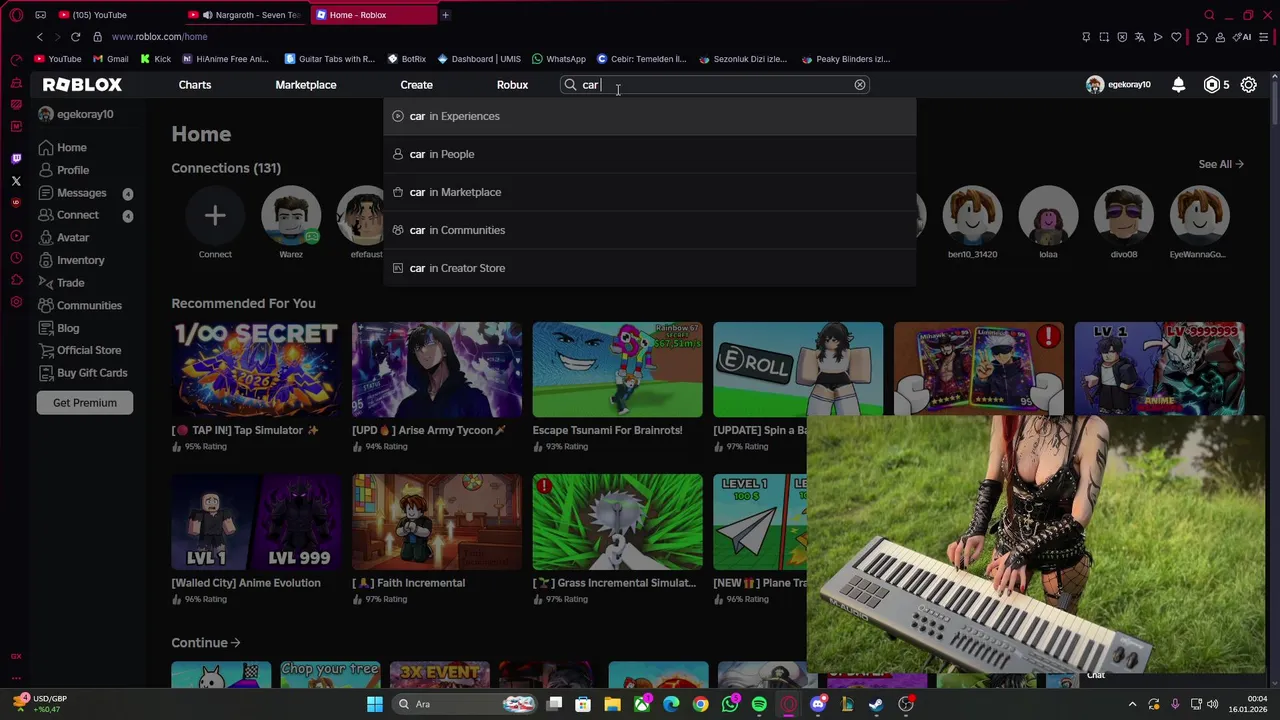Open Spotify from the taskbar
This screenshot has width=1280, height=720.
pos(759,704)
